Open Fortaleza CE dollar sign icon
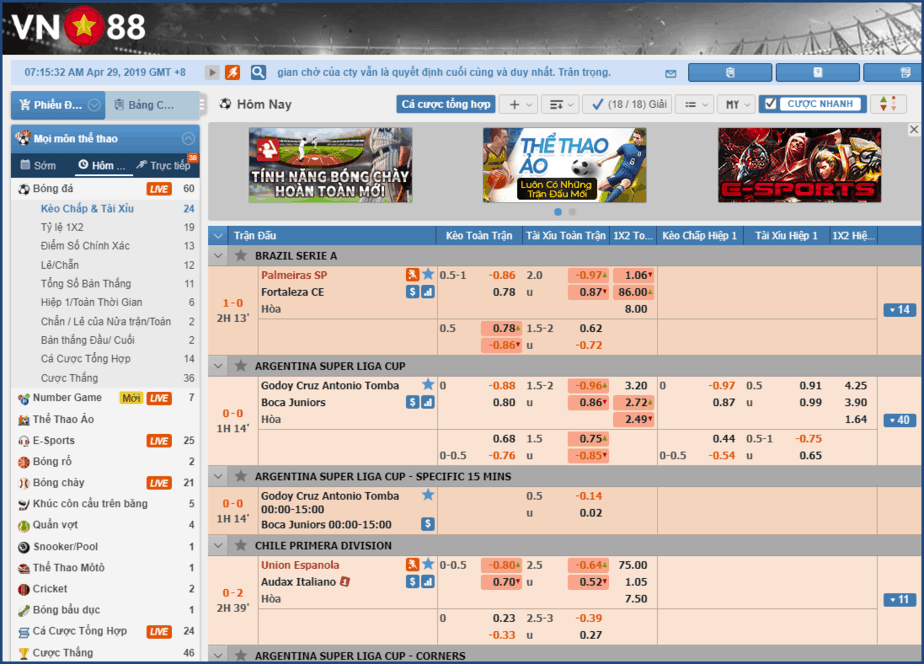924x664 pixels. coord(412,292)
